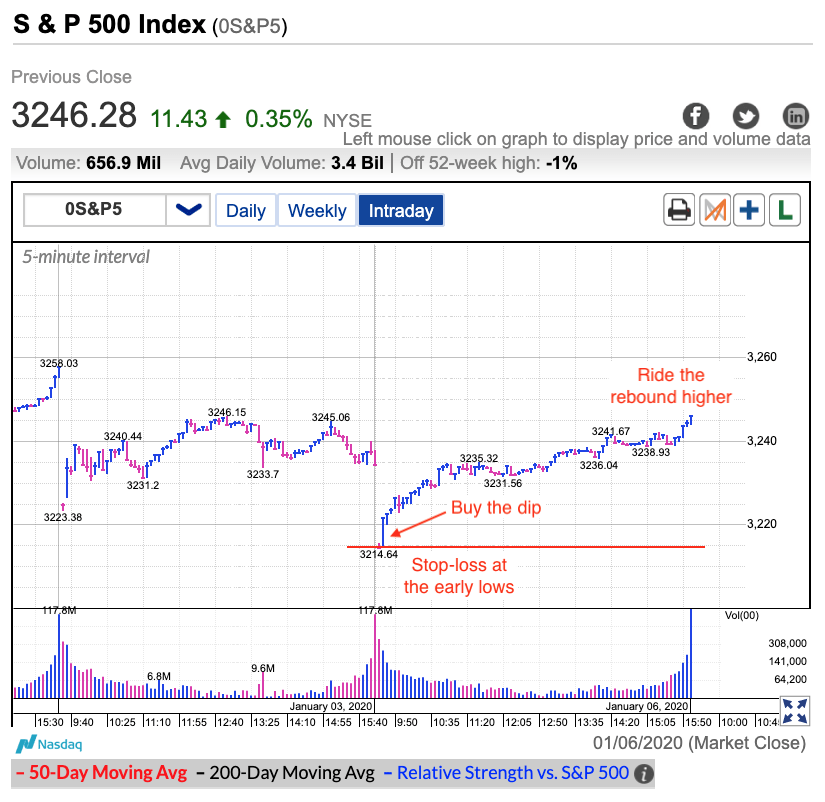Click the blue plus icon in chart toolbar
The image size is (825, 802).
click(749, 210)
